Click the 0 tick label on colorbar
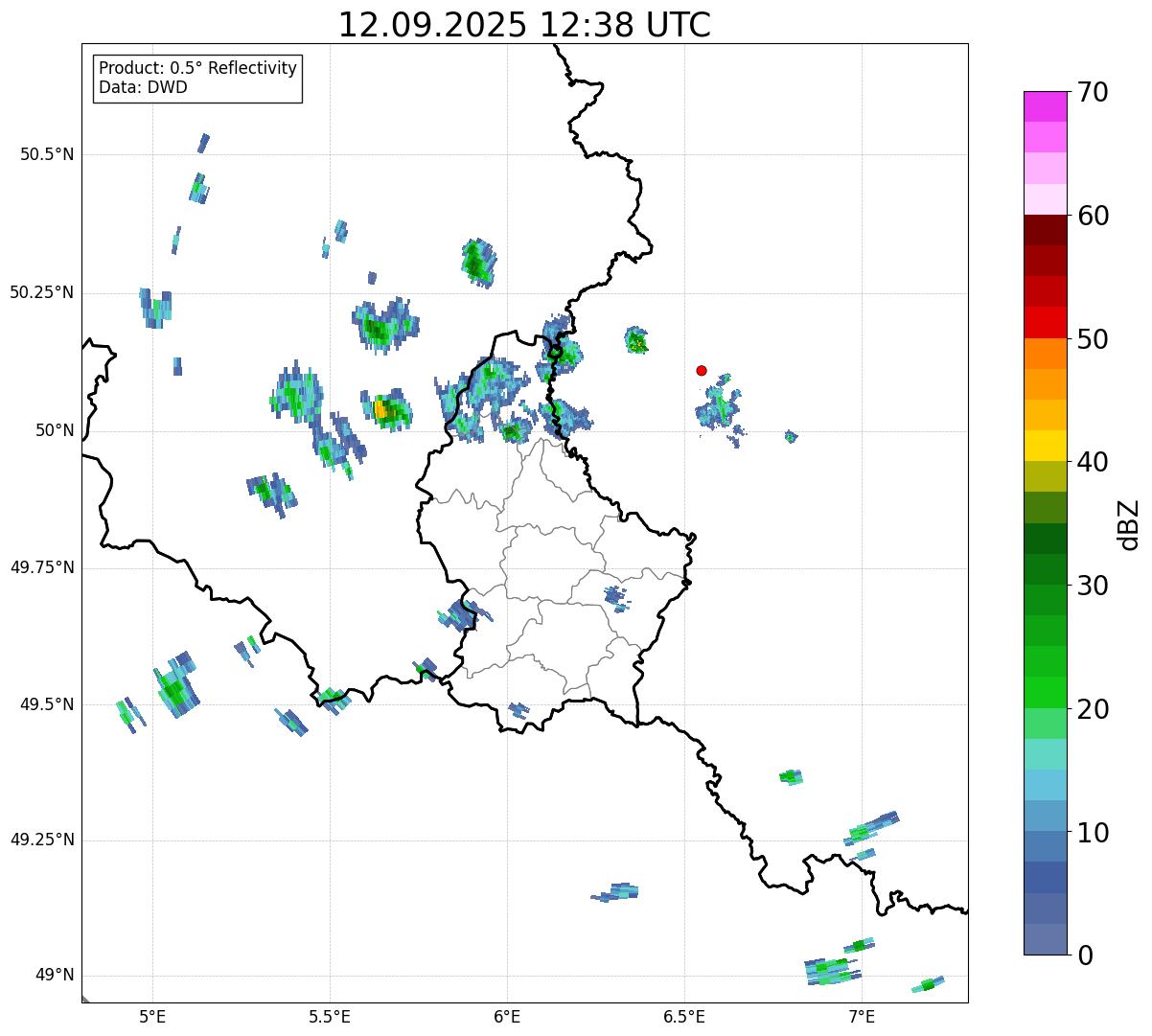 point(1083,955)
